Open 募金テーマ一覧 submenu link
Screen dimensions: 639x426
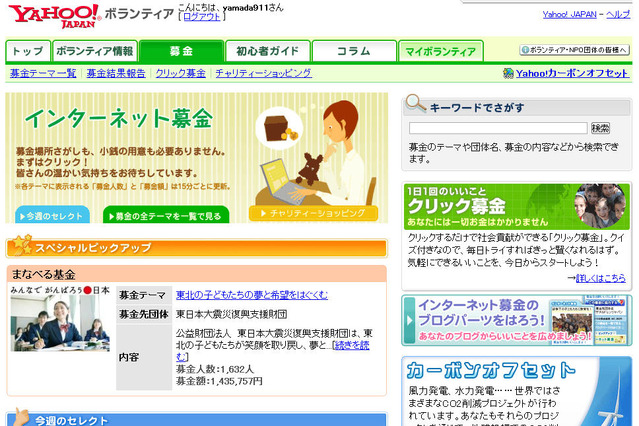tap(43, 73)
